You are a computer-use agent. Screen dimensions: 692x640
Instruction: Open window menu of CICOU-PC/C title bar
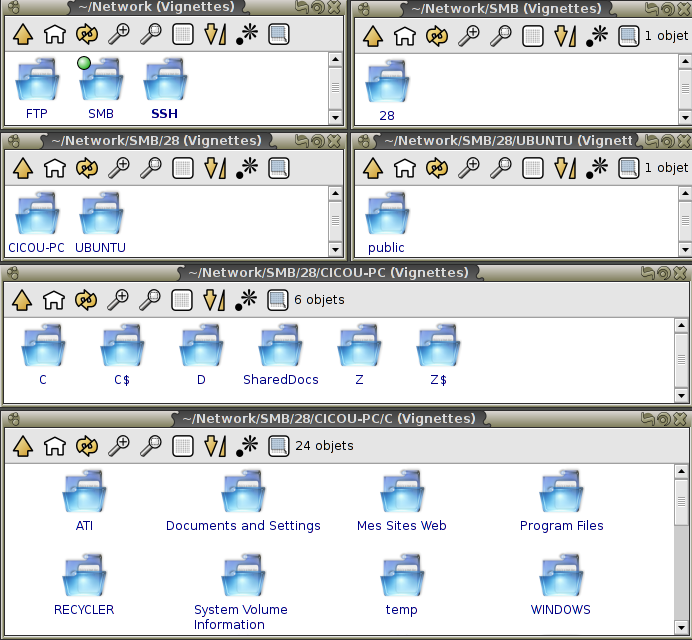click(14, 418)
